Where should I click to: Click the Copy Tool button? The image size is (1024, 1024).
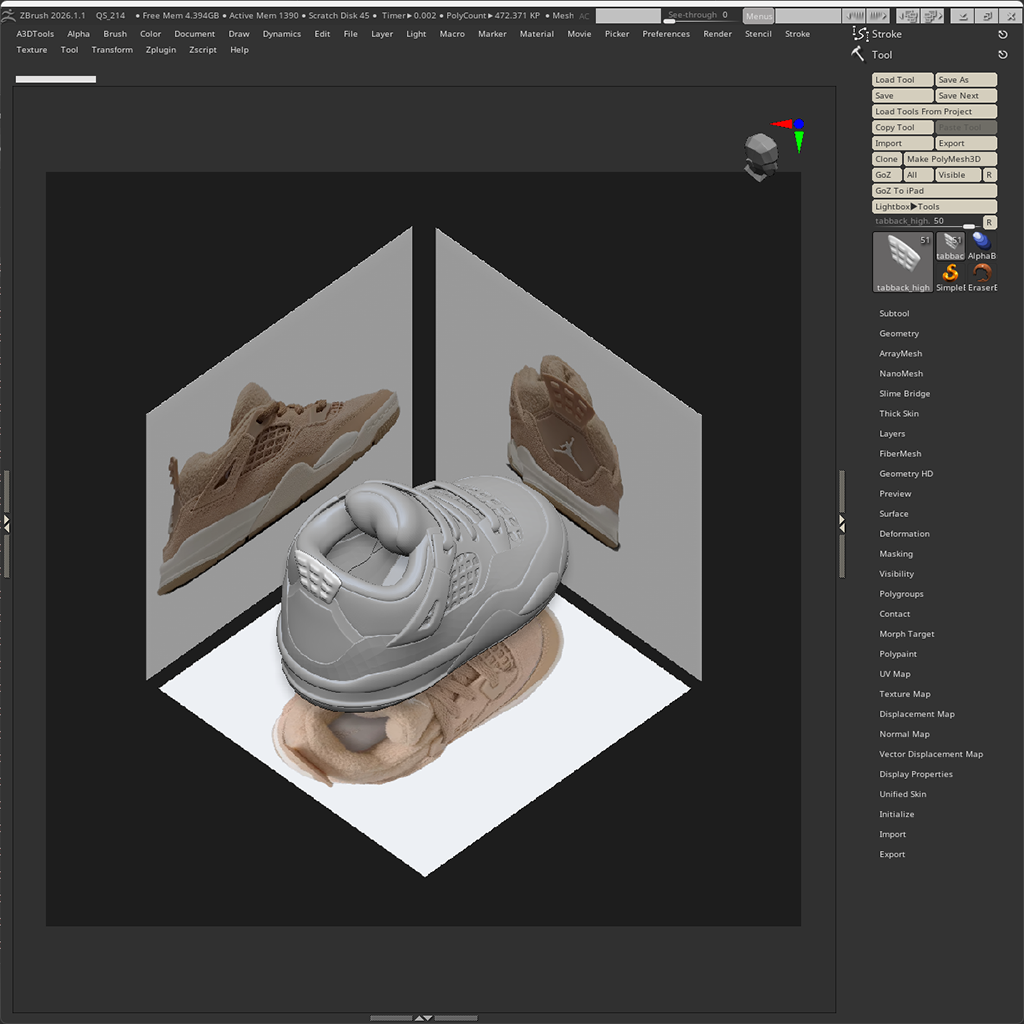coord(903,127)
